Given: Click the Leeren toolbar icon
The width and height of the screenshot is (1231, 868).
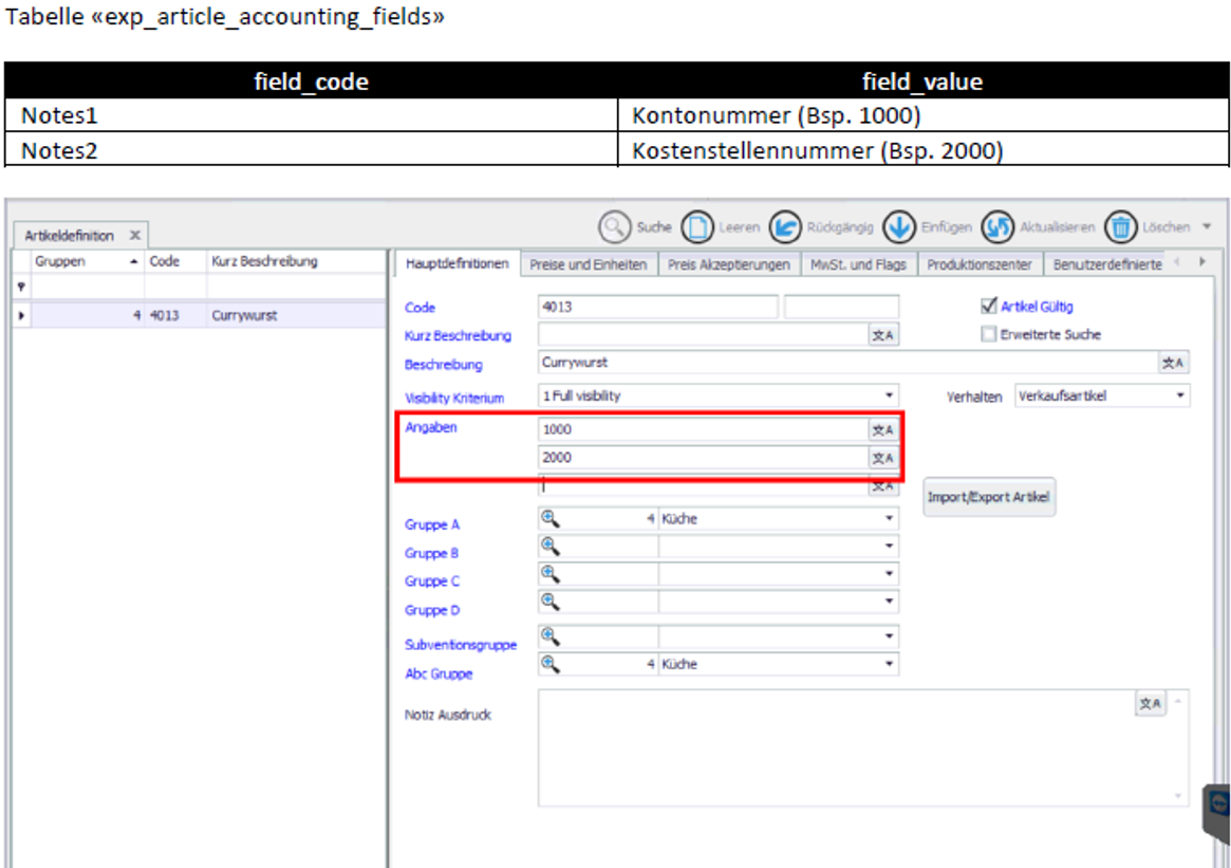Looking at the screenshot, I should [x=697, y=228].
